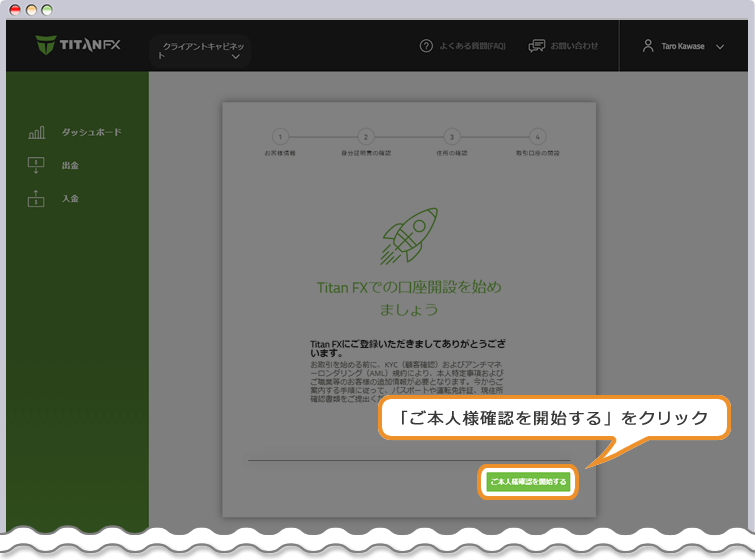Select 入金 in the sidebar menu
This screenshot has height=560, width=755.
(x=70, y=198)
